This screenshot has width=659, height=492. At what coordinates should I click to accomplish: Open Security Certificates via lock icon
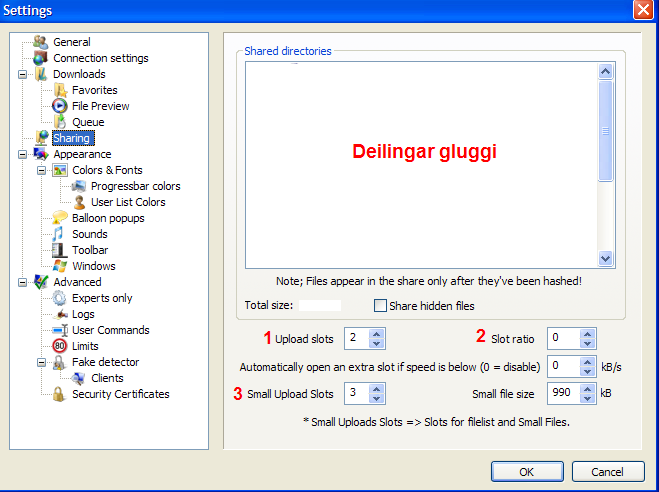pyautogui.click(x=60, y=394)
